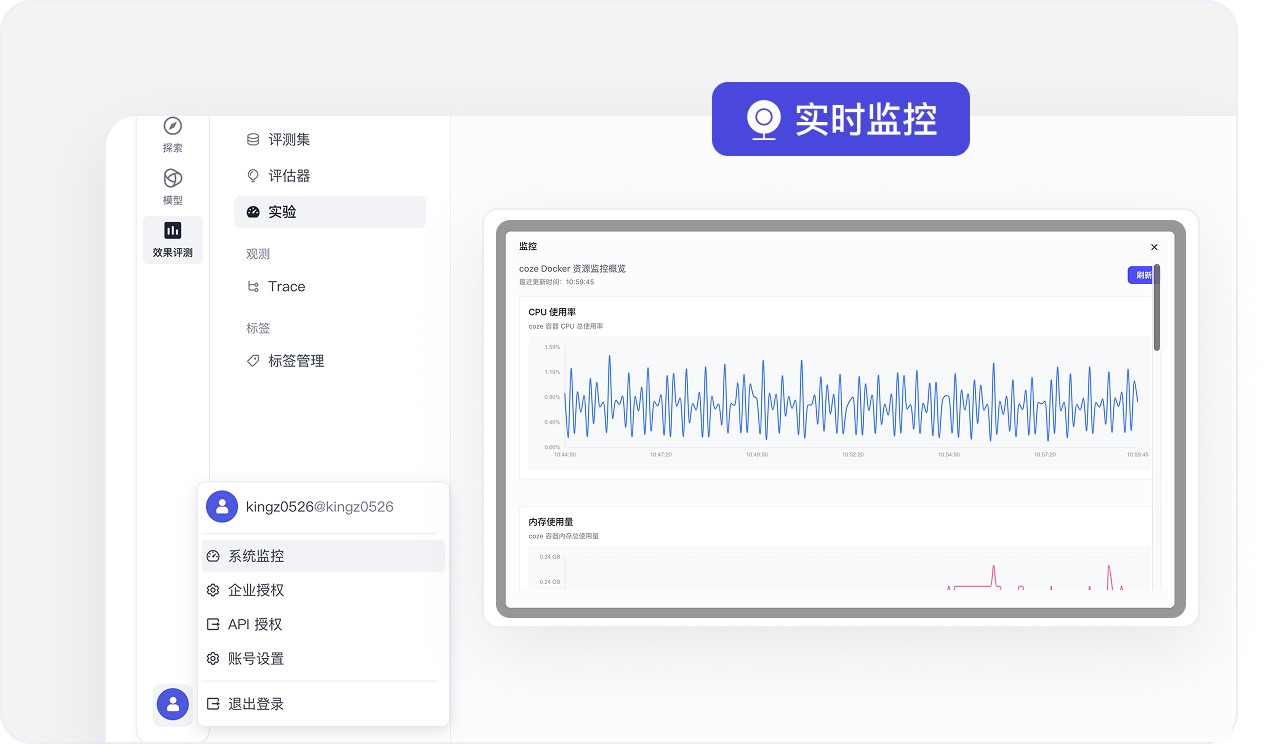Select the 探索 compass icon in sidebar

tap(172, 126)
